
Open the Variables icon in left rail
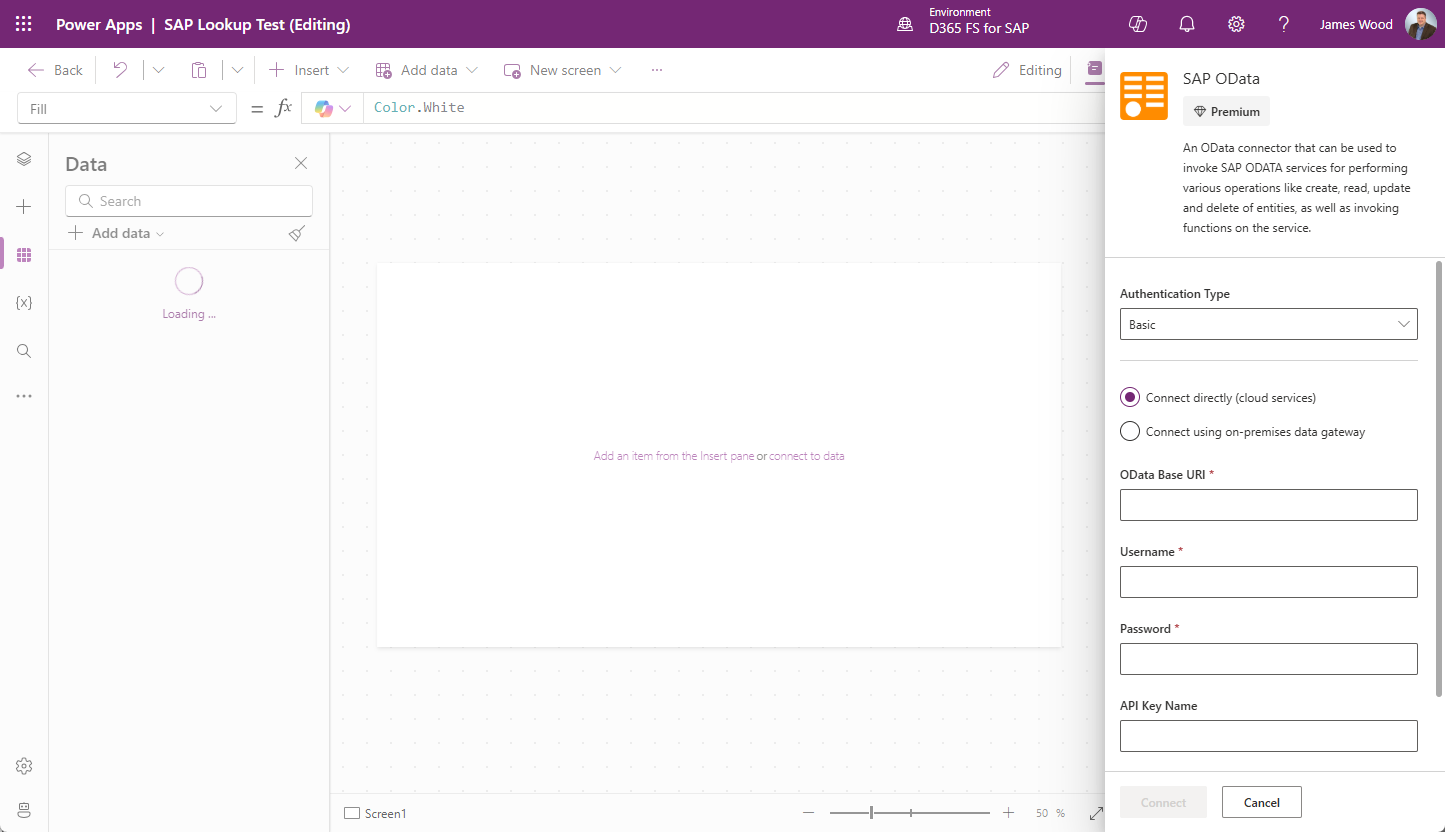[24, 303]
